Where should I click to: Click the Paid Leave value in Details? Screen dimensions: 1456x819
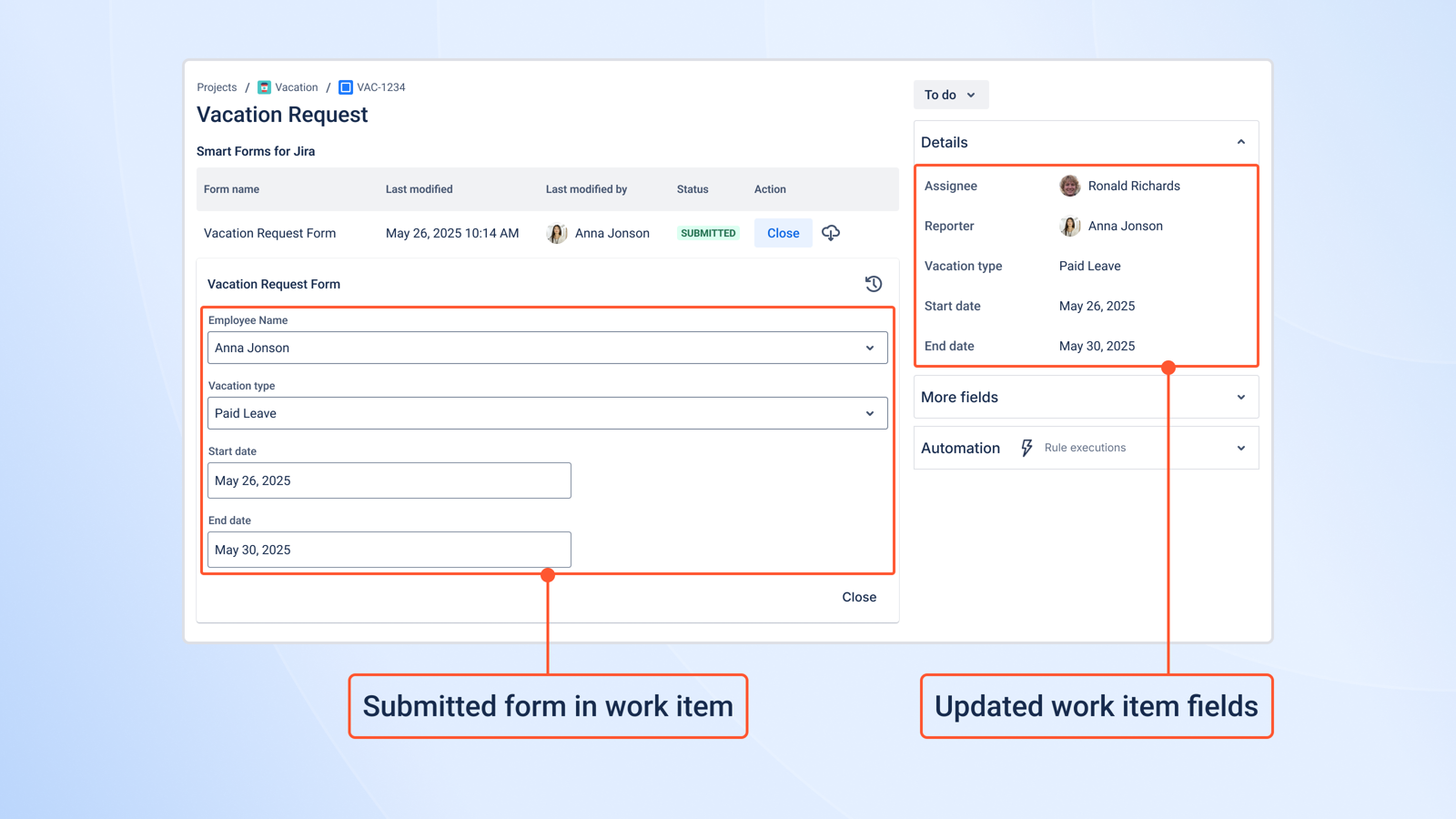coord(1090,266)
